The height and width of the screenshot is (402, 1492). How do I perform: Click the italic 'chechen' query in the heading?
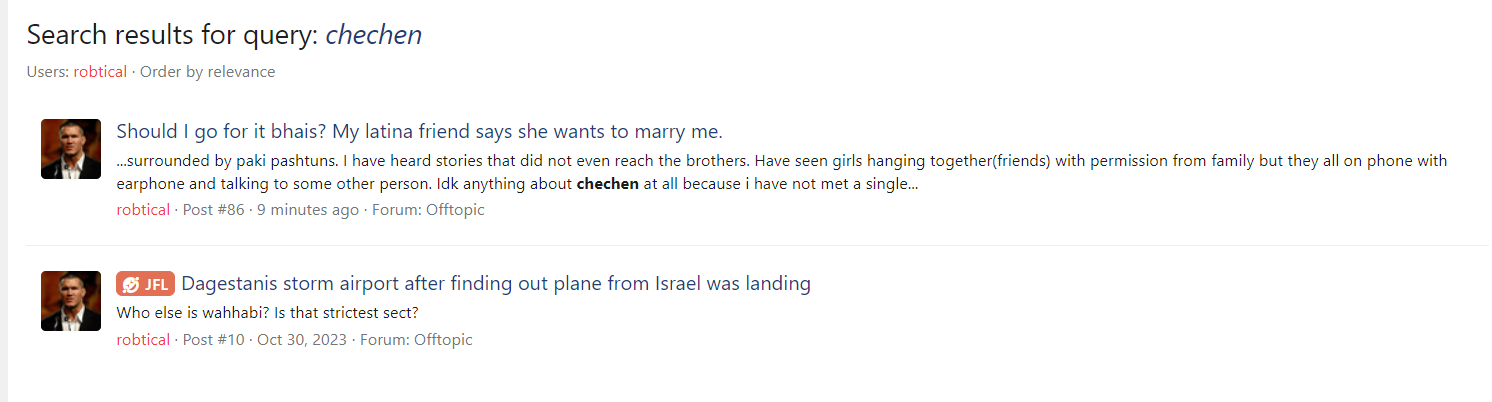(373, 35)
